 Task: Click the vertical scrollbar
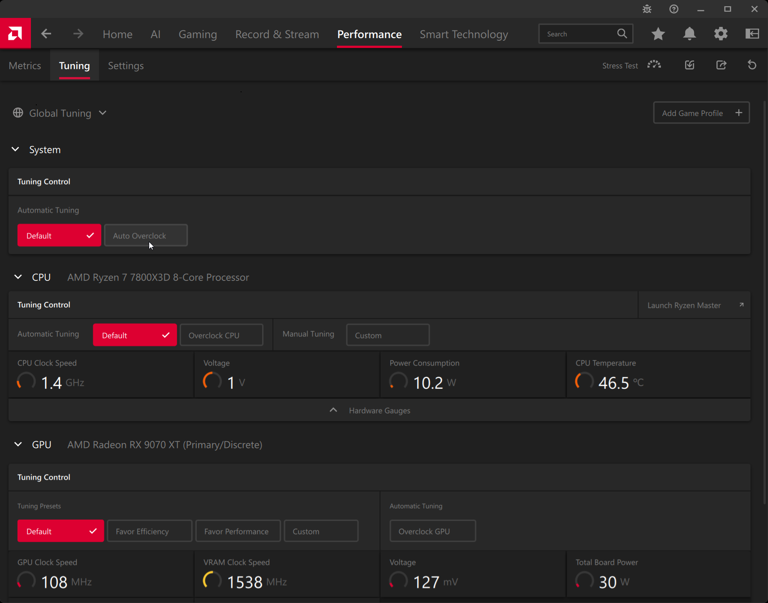[765, 302]
